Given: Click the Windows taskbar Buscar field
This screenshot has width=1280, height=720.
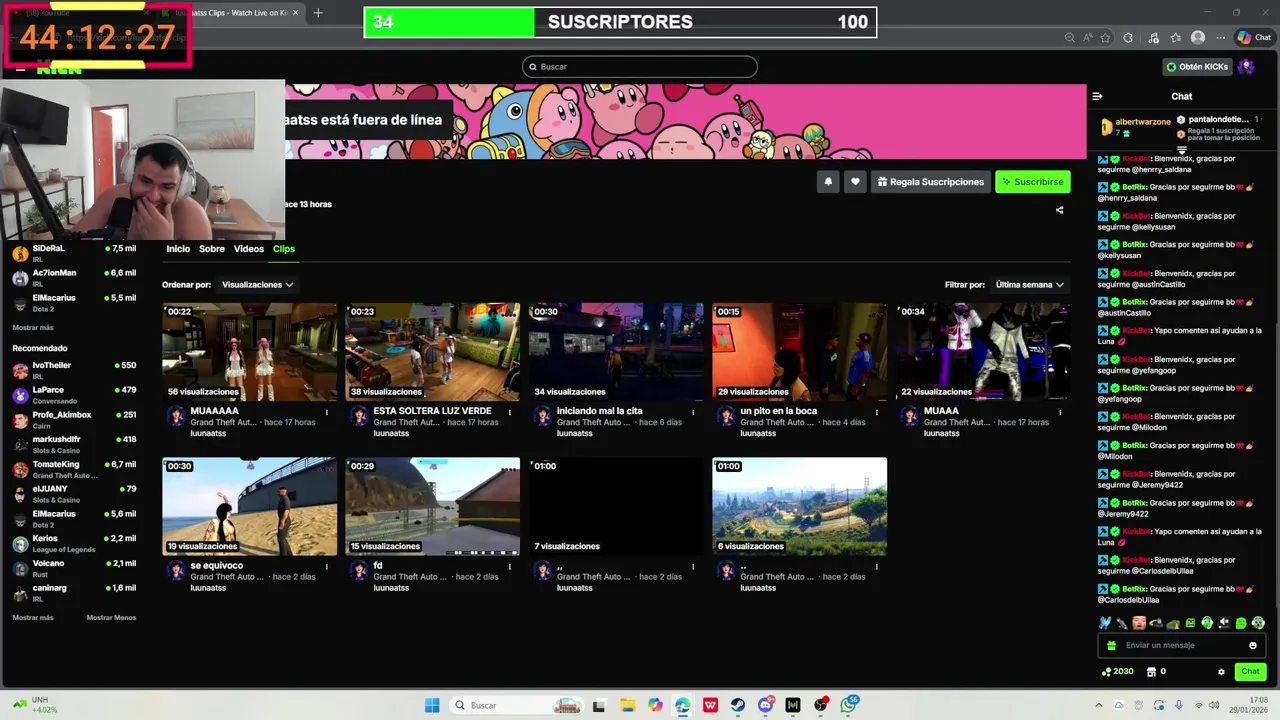Looking at the screenshot, I should [x=516, y=705].
